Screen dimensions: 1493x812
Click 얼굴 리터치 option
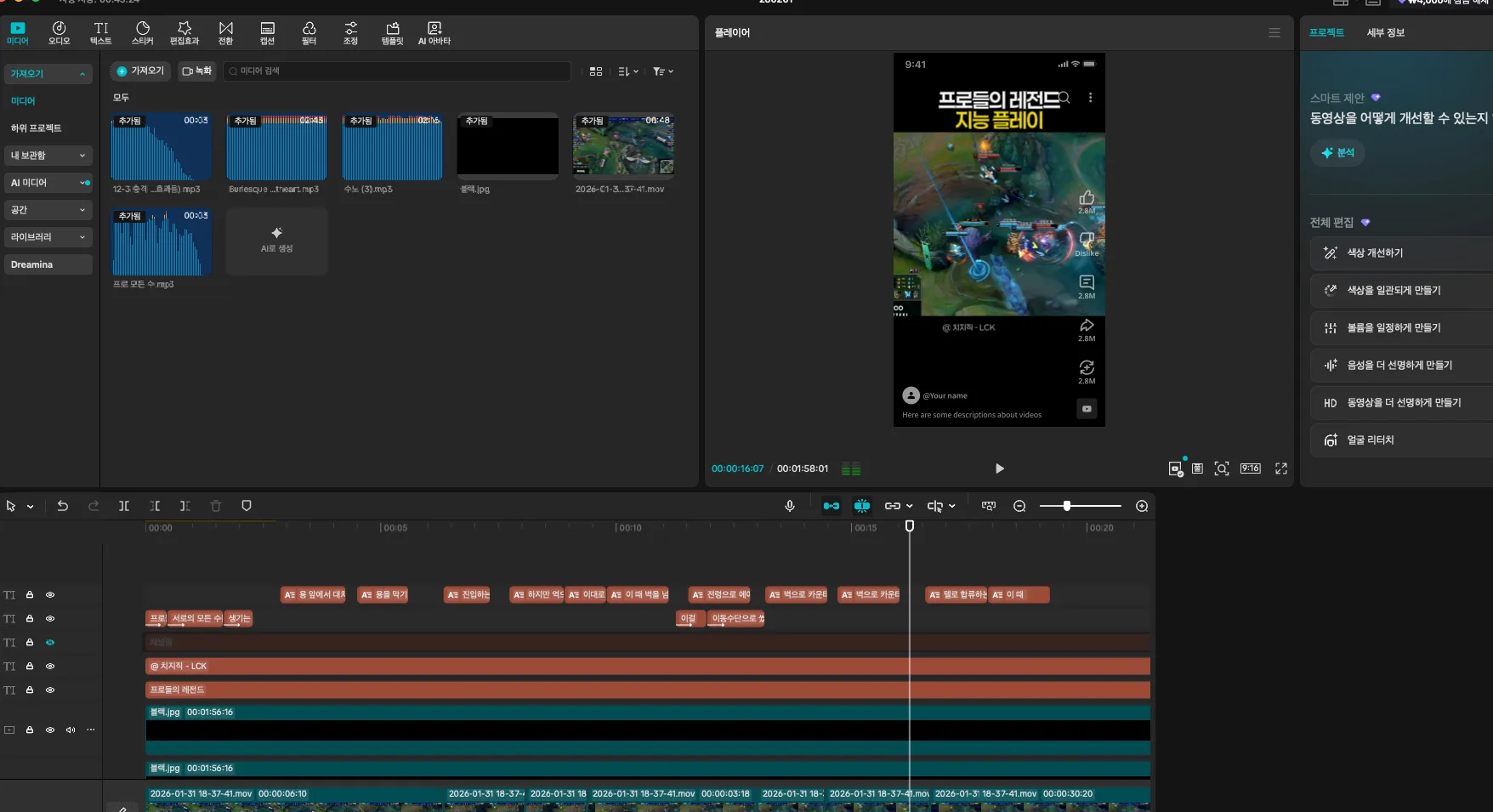click(1402, 440)
